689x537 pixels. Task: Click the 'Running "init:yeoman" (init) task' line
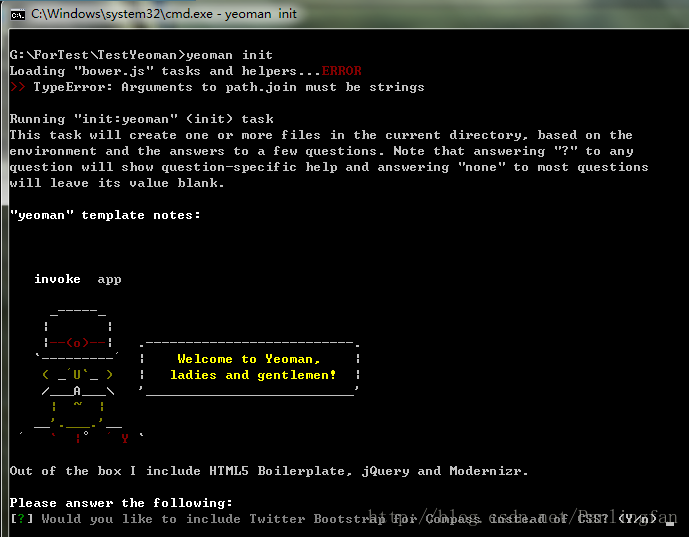[x=141, y=119]
